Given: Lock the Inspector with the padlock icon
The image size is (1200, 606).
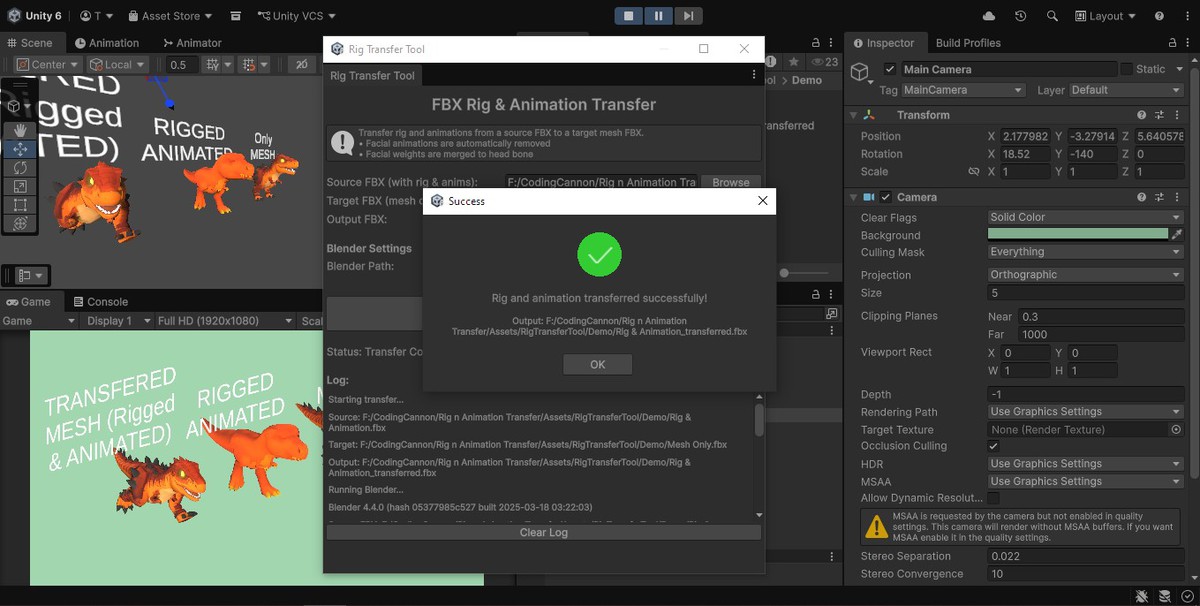Looking at the screenshot, I should pos(1173,43).
